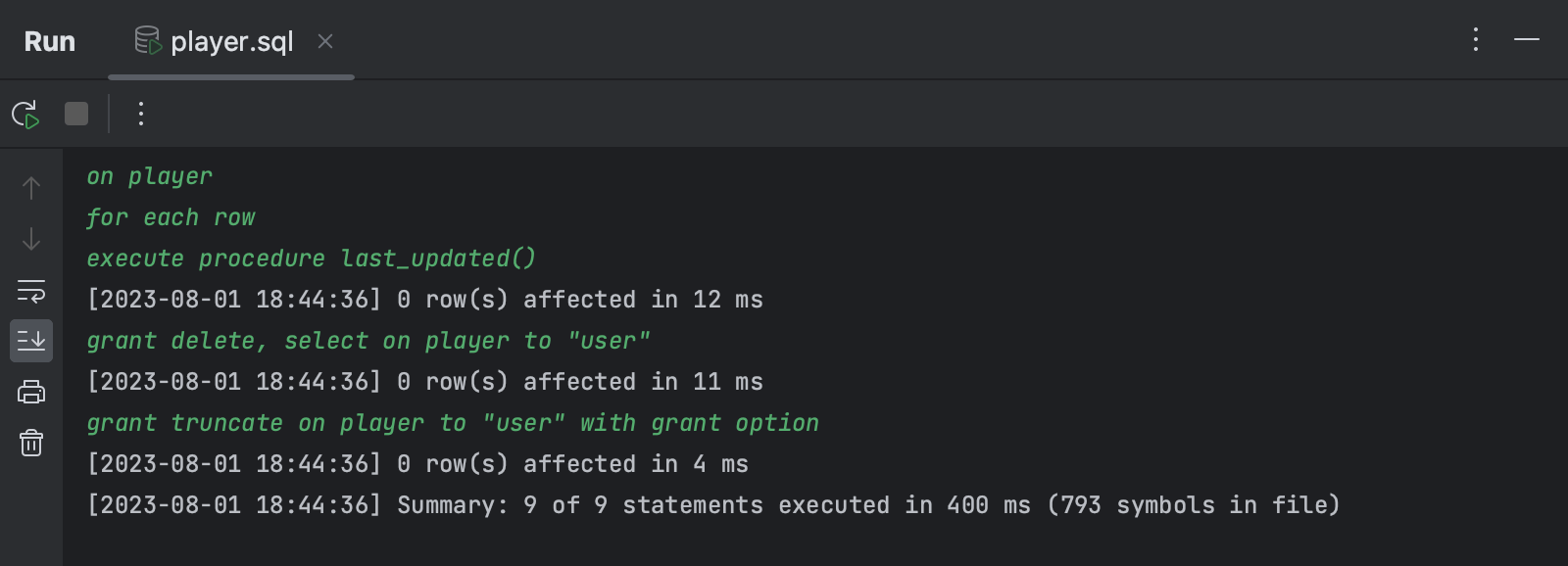Open the toolbar three-dot options menu
This screenshot has width=1568, height=566.
(140, 113)
